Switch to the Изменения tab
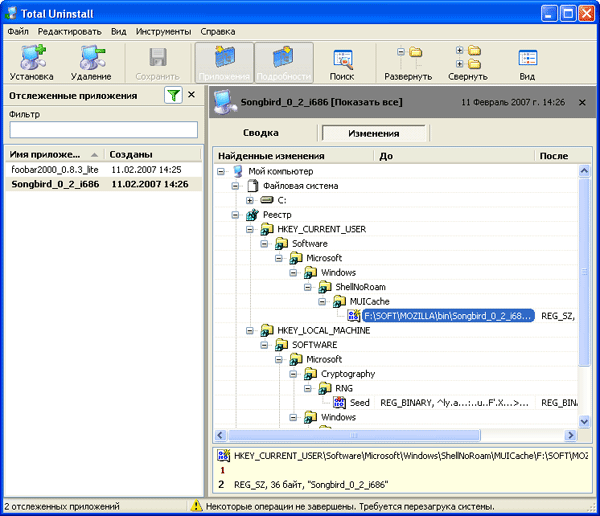 click(373, 133)
